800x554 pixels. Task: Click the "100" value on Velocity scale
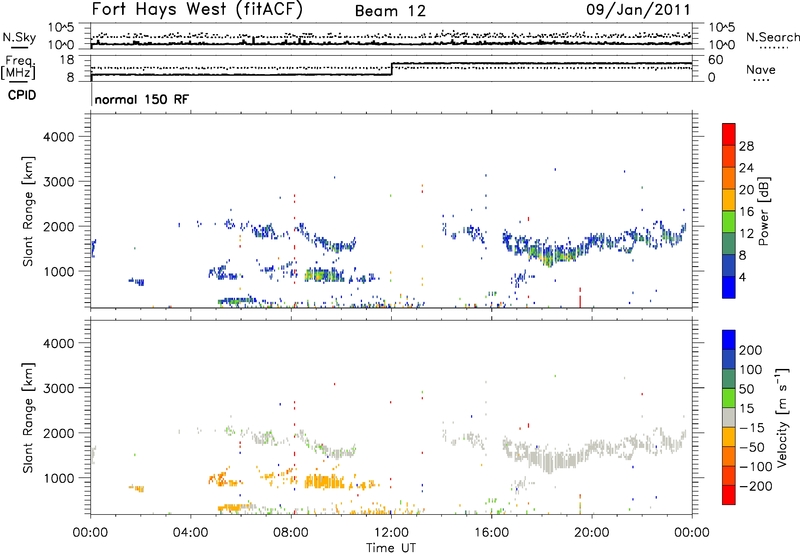[x=751, y=369]
